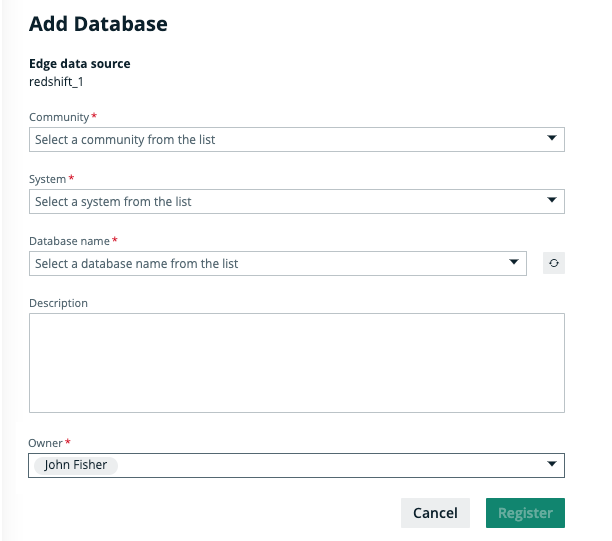
Task: Click the empty area of Owner field
Action: (330, 466)
